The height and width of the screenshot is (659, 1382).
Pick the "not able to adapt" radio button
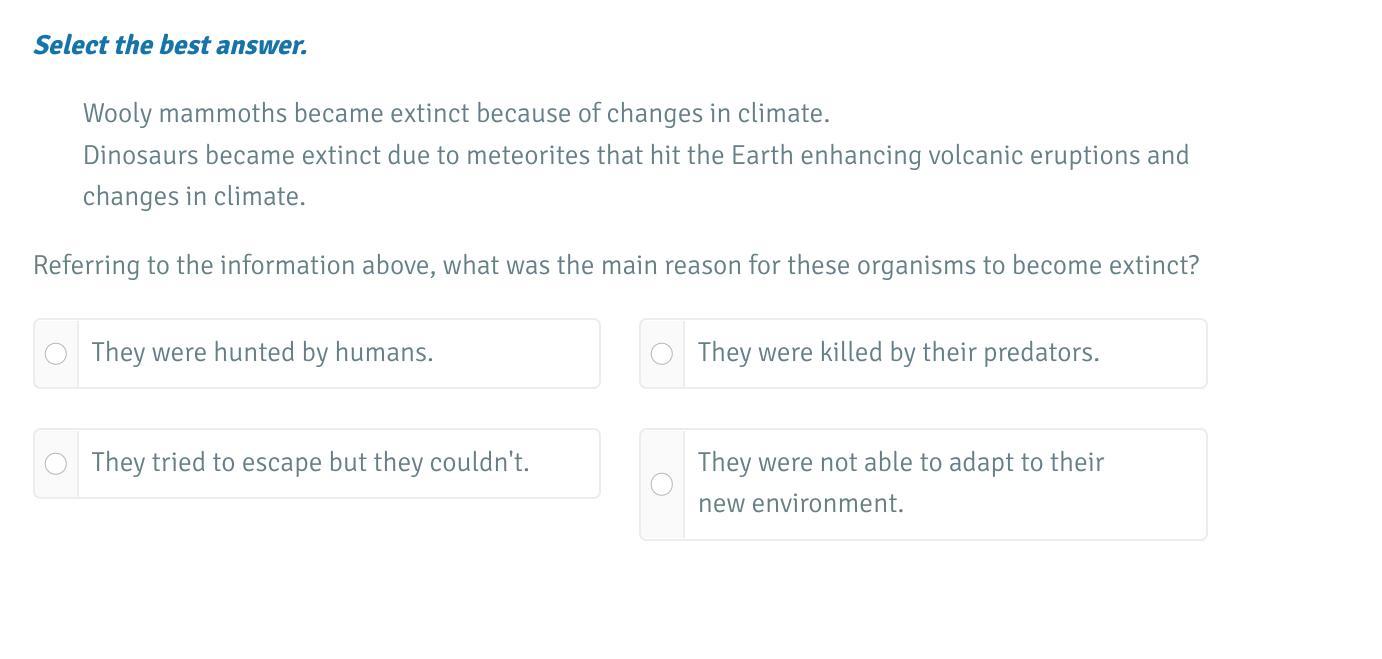pos(662,485)
